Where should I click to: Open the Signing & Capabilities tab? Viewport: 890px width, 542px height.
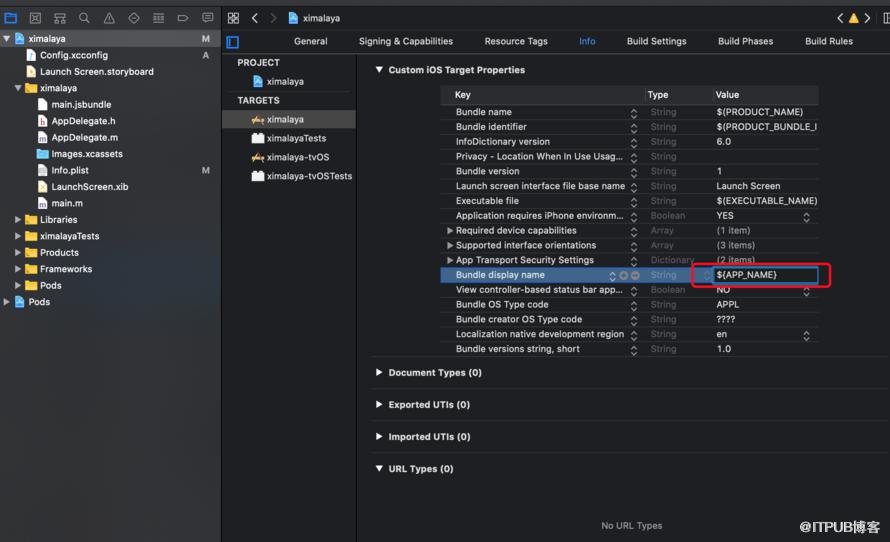click(406, 41)
